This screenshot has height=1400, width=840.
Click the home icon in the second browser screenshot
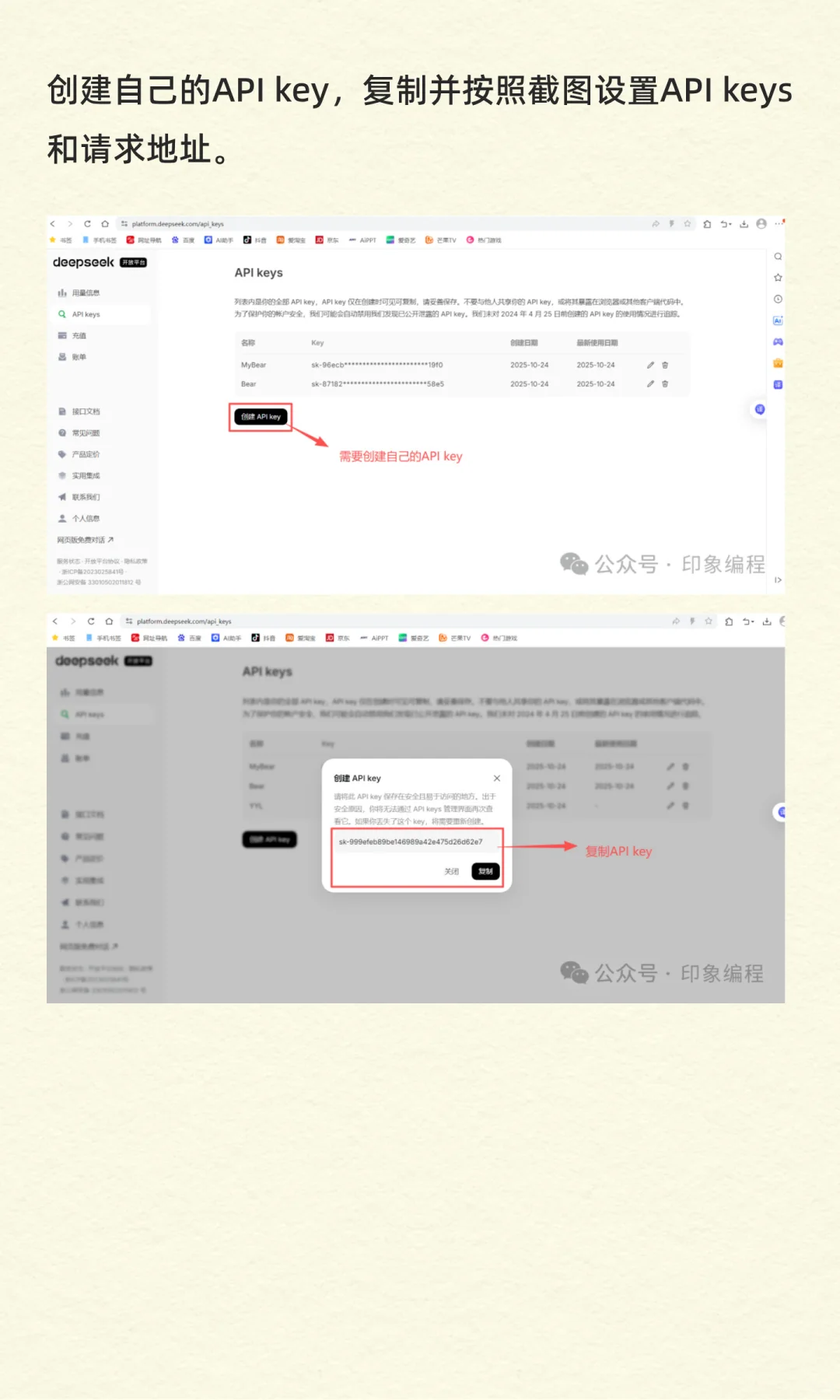pyautogui.click(x=110, y=621)
